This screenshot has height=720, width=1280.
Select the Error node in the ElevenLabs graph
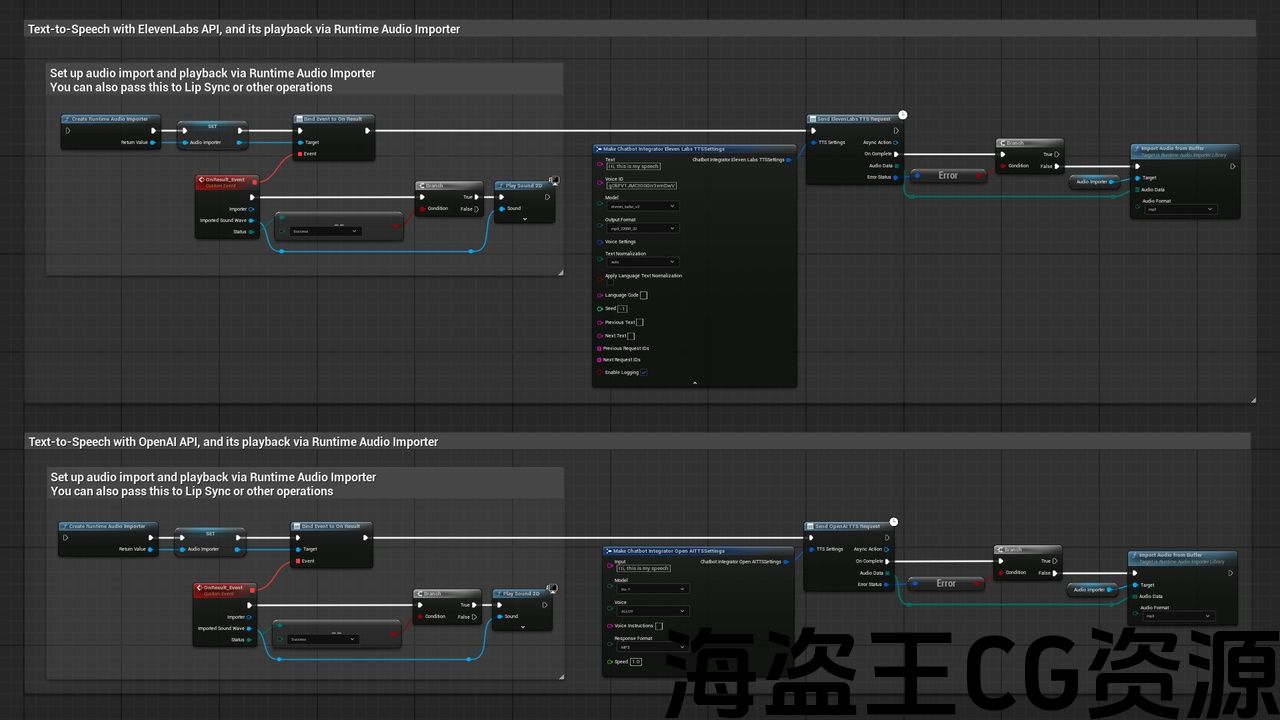[947, 176]
